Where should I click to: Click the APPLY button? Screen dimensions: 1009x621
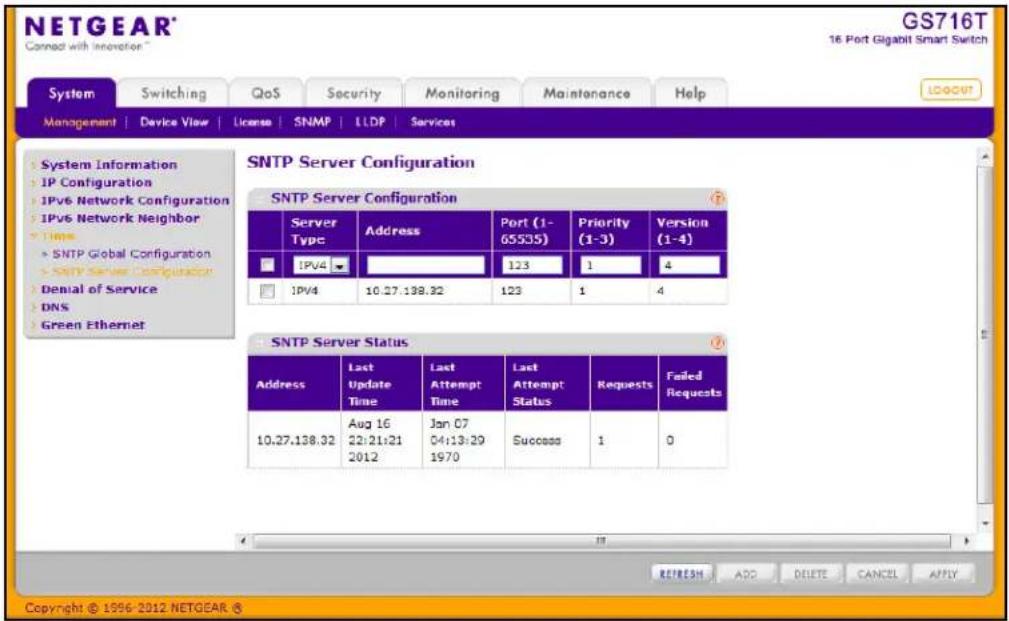[x=943, y=573]
